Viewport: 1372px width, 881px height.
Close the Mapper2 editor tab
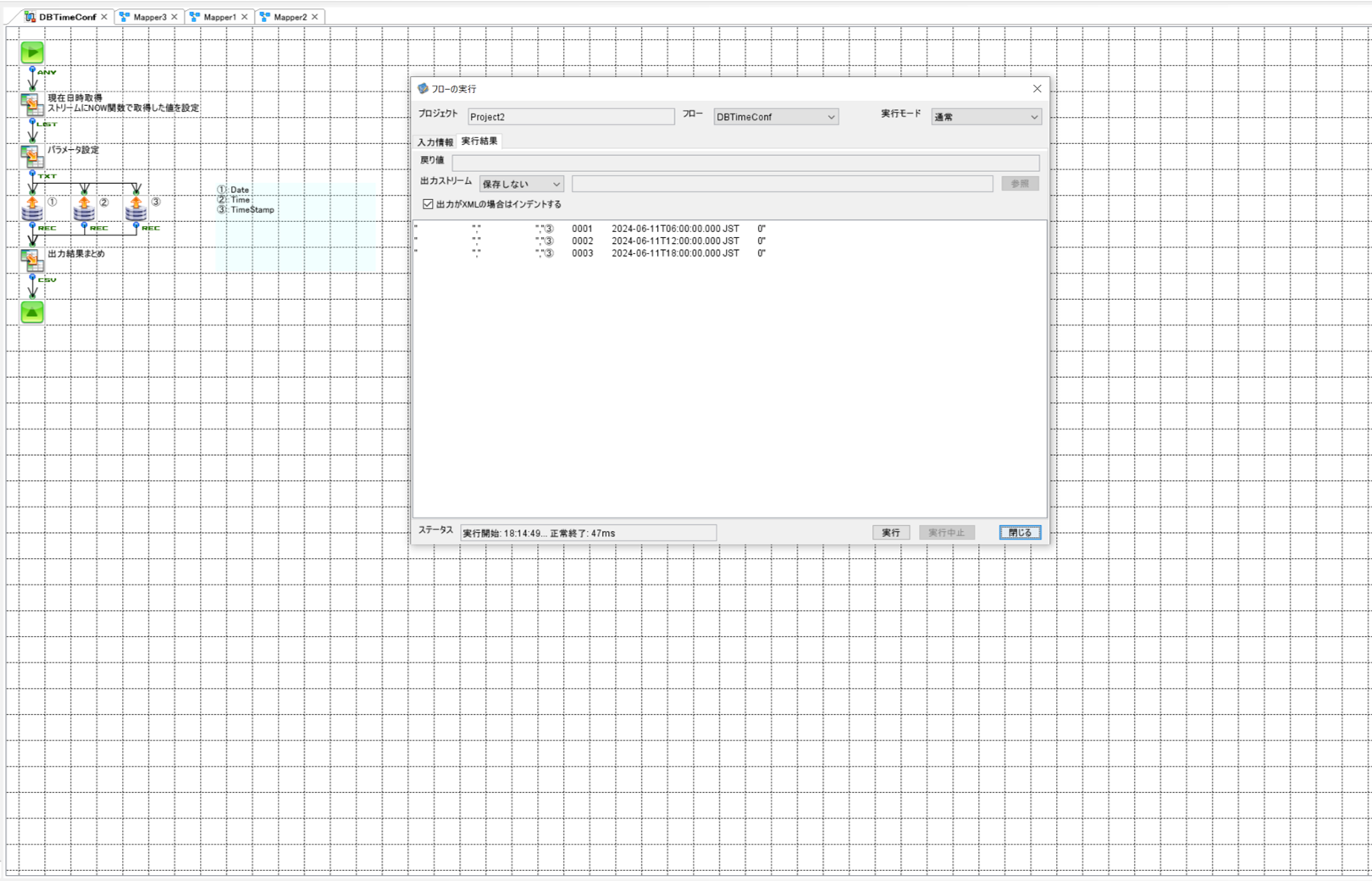pos(315,17)
